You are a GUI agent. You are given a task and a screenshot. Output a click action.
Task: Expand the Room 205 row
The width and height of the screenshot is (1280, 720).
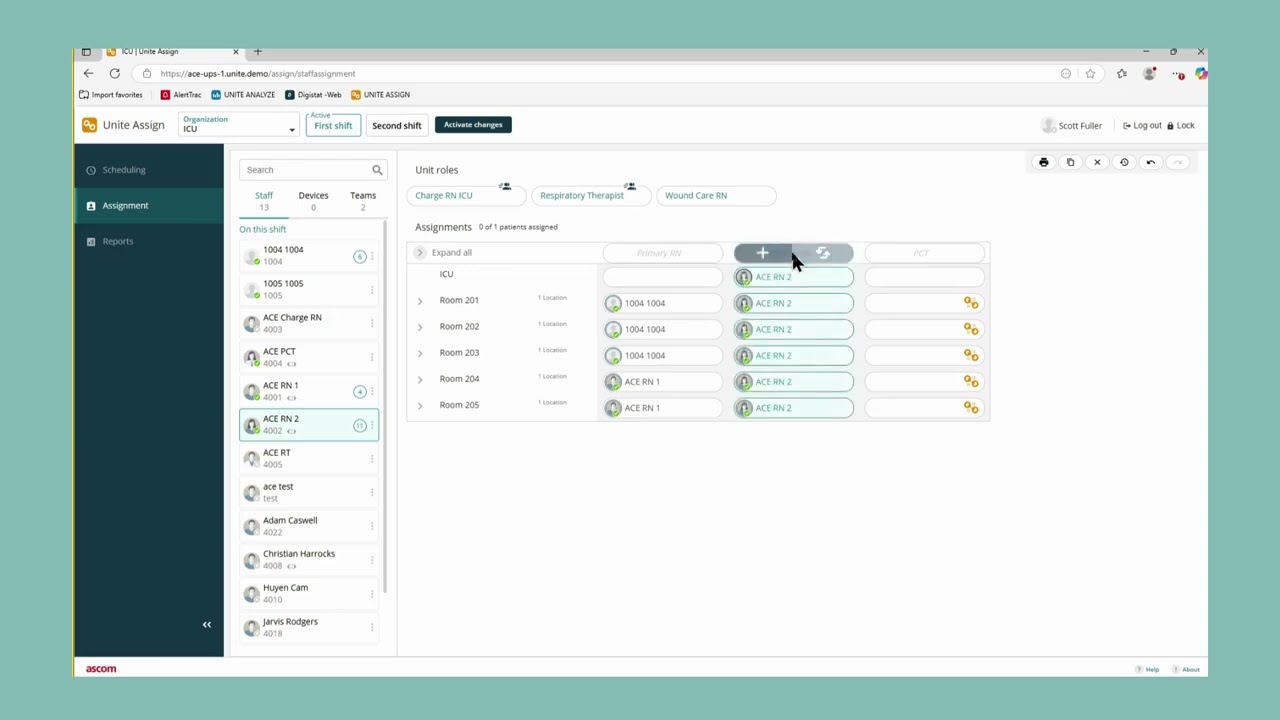tap(420, 405)
